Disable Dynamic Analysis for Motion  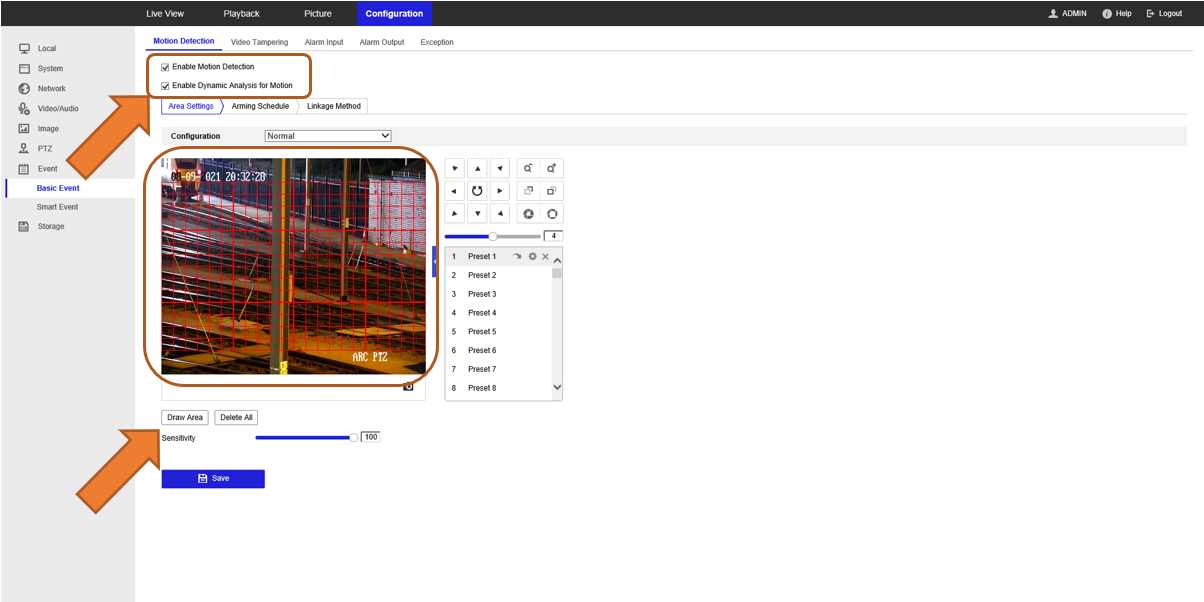[165, 85]
